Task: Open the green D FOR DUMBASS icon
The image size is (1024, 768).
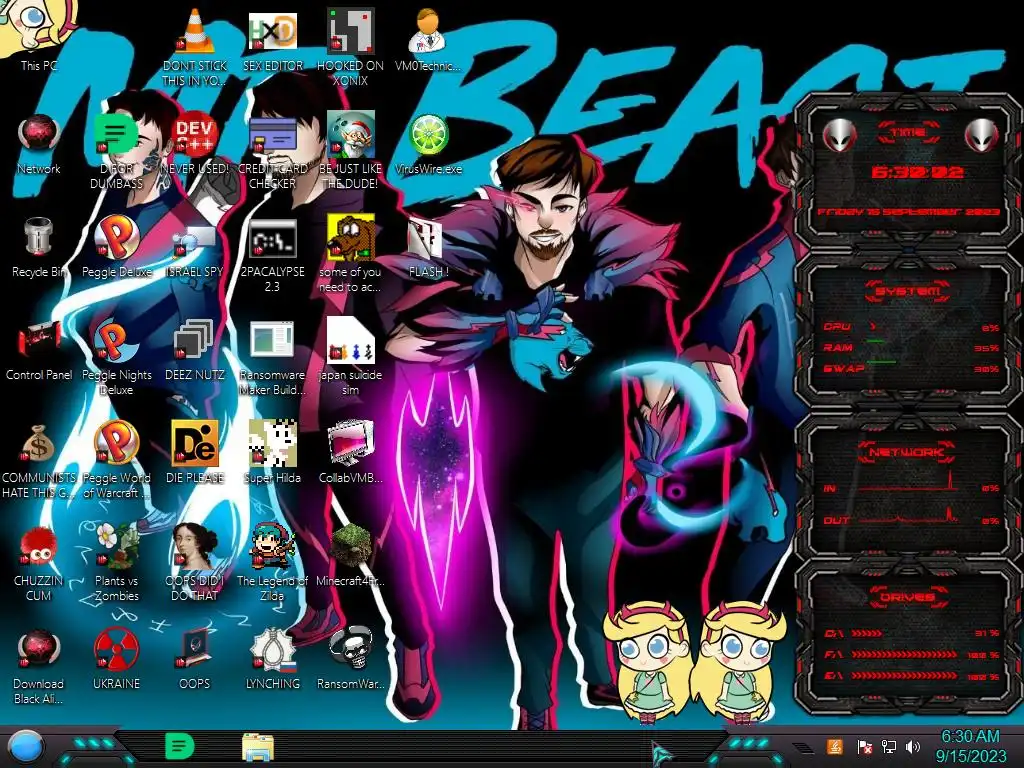Action: point(116,135)
